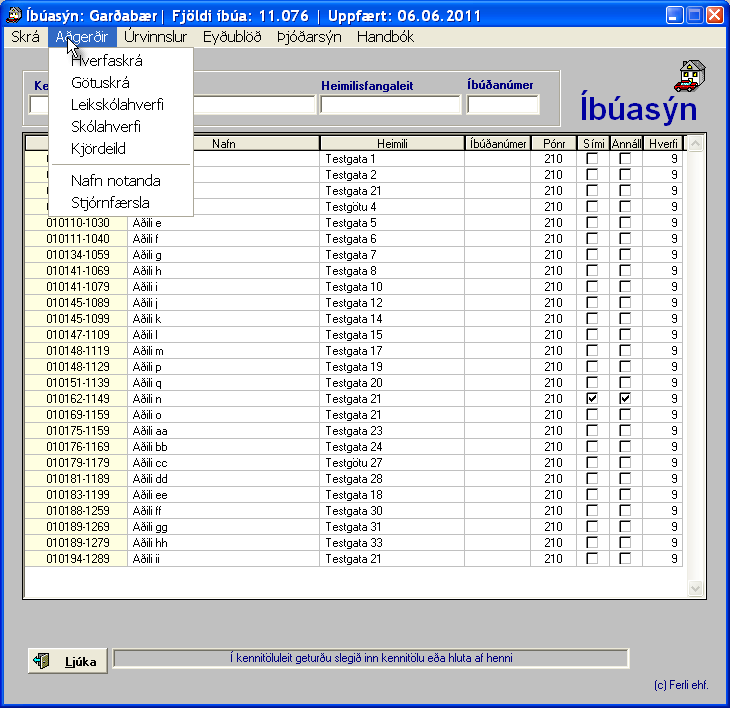The image size is (730, 708).
Task: Choose Skólahverfi menu entry
Action: [x=121, y=127]
